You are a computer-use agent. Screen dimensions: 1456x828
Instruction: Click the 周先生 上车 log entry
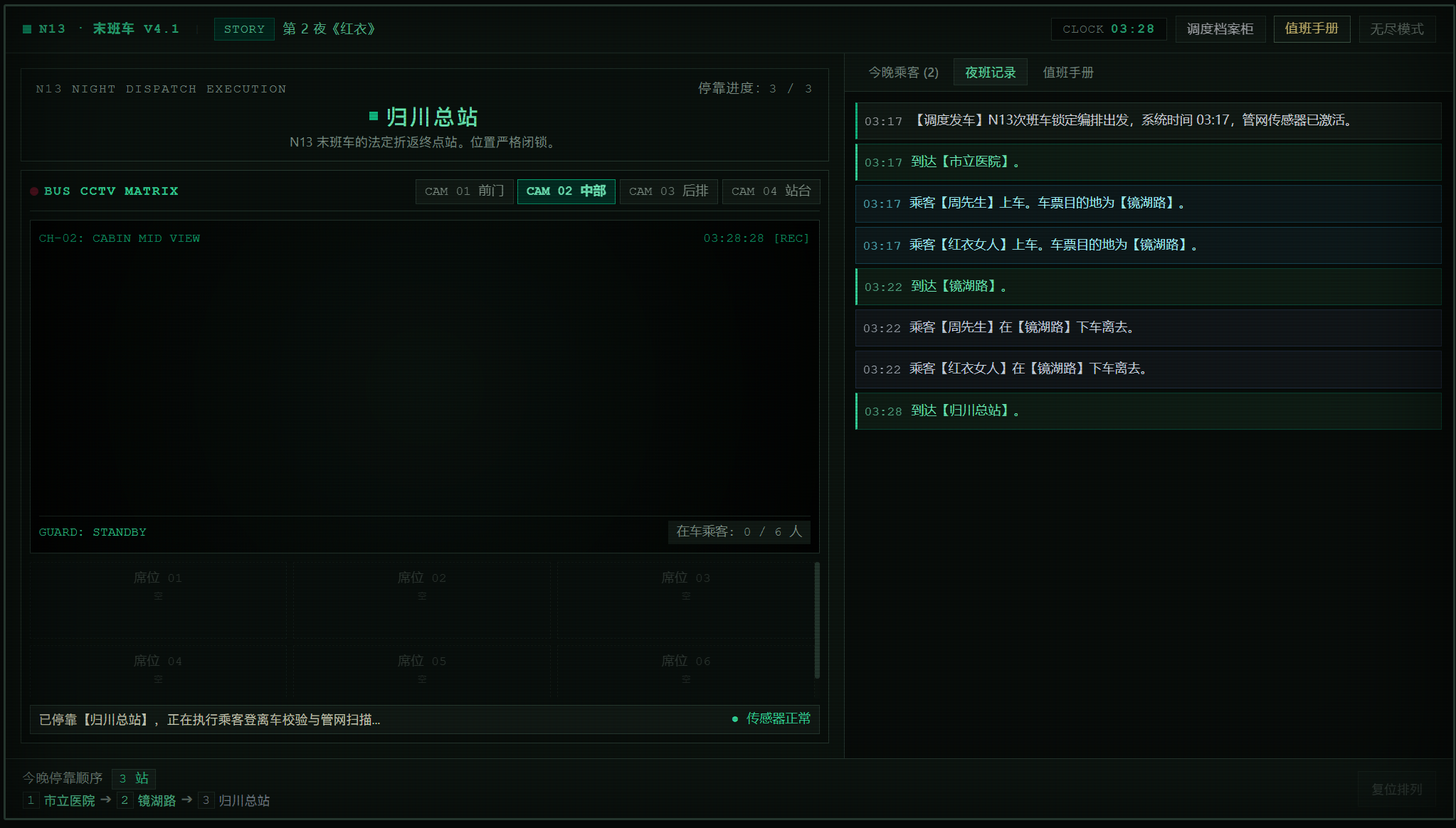point(1149,203)
